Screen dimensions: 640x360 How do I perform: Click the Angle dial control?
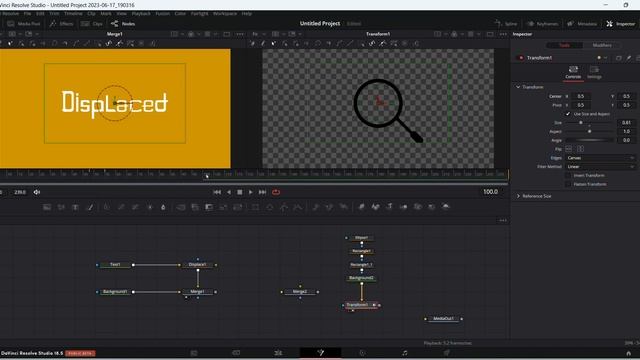pos(589,140)
